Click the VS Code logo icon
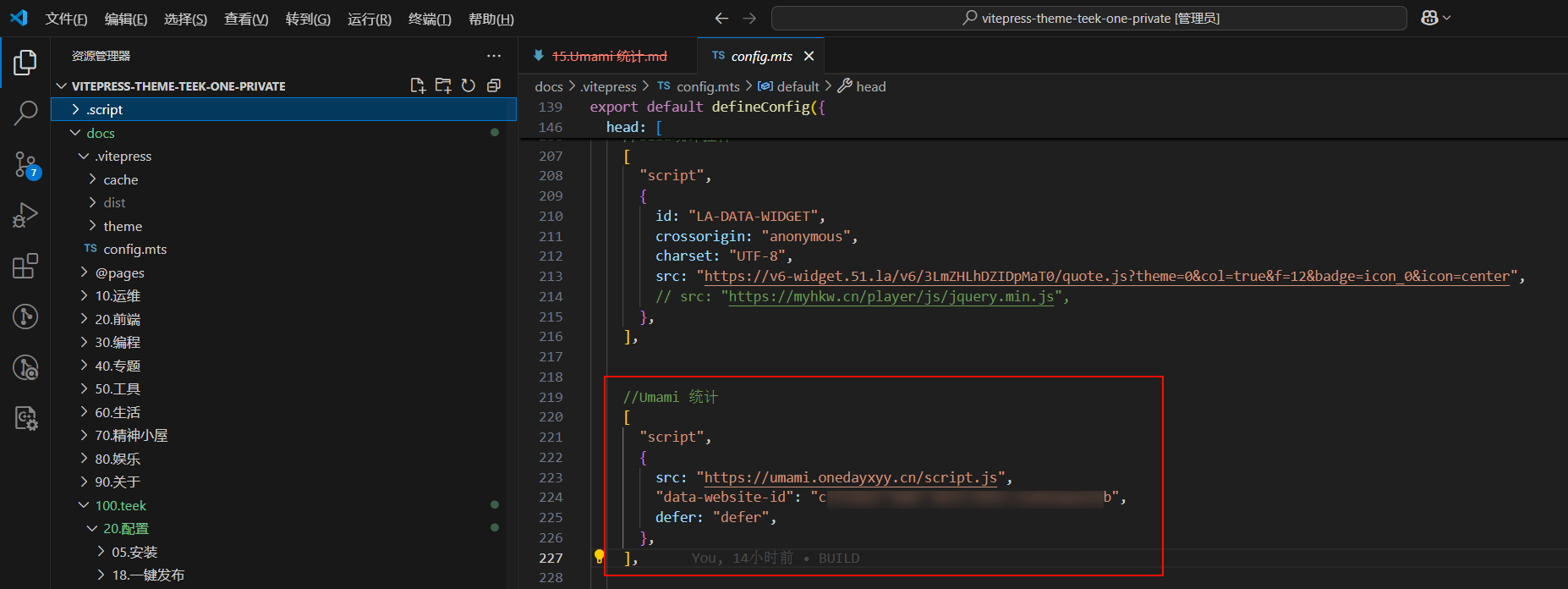 click(19, 18)
